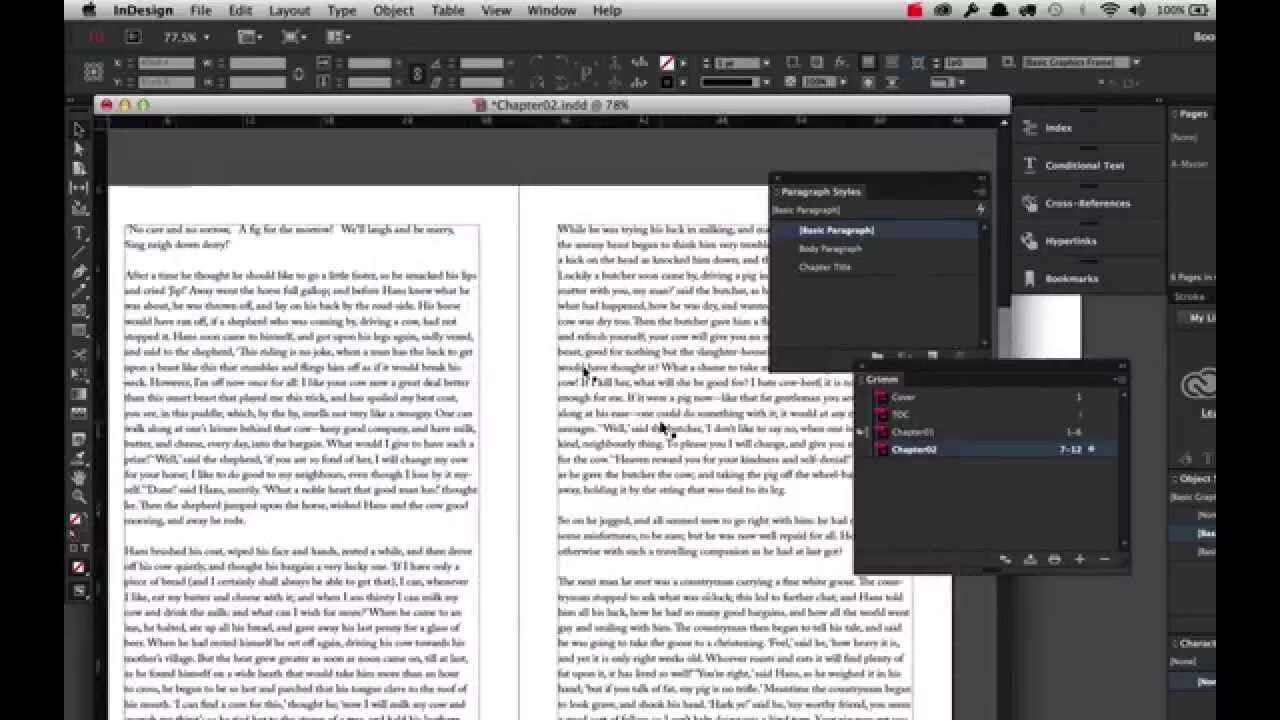Image resolution: width=1280 pixels, height=720 pixels.
Task: Open the Type menu
Action: 342,10
